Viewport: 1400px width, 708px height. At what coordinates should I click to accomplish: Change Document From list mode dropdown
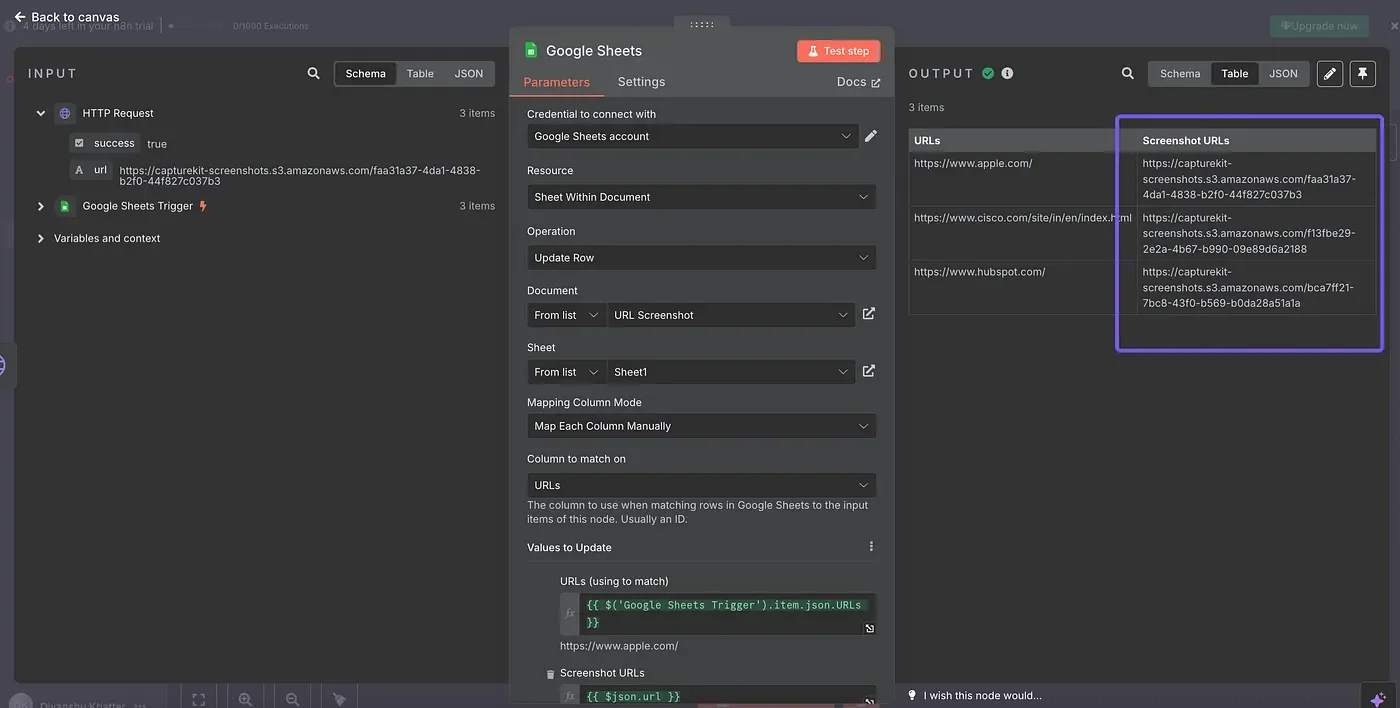point(566,315)
